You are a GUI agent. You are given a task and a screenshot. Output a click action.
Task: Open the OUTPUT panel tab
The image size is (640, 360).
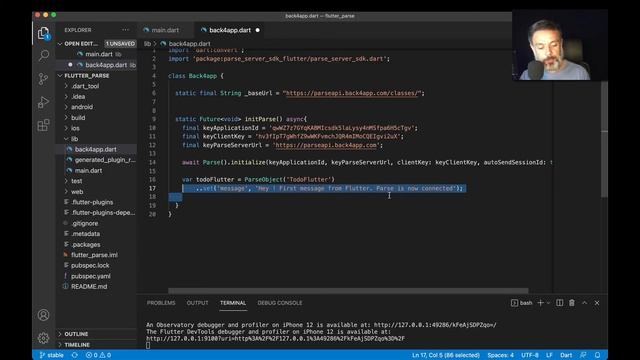197,303
